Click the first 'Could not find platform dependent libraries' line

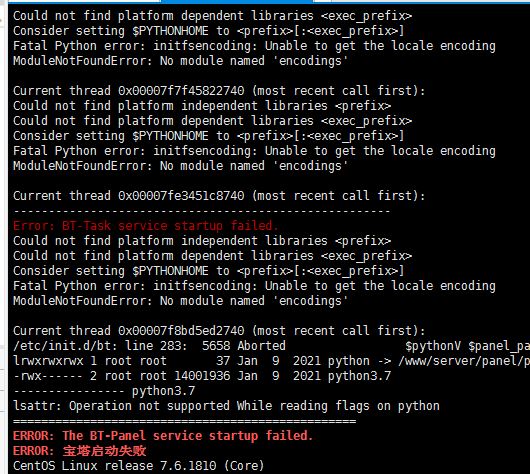coord(213,16)
